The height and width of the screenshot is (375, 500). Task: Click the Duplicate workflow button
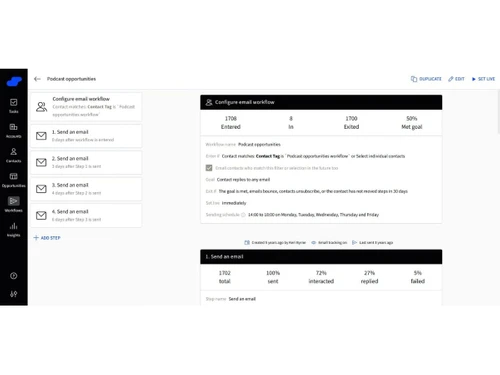pyautogui.click(x=426, y=79)
